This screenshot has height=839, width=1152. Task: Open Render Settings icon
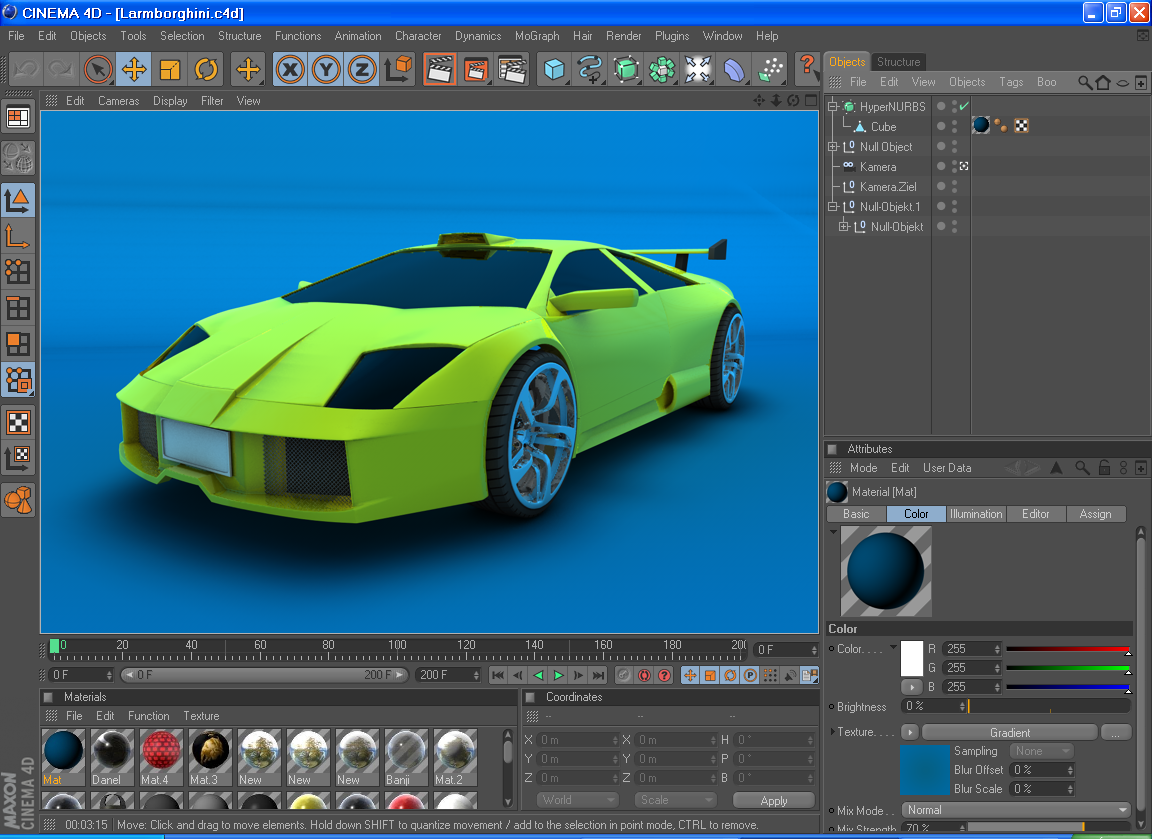point(512,69)
